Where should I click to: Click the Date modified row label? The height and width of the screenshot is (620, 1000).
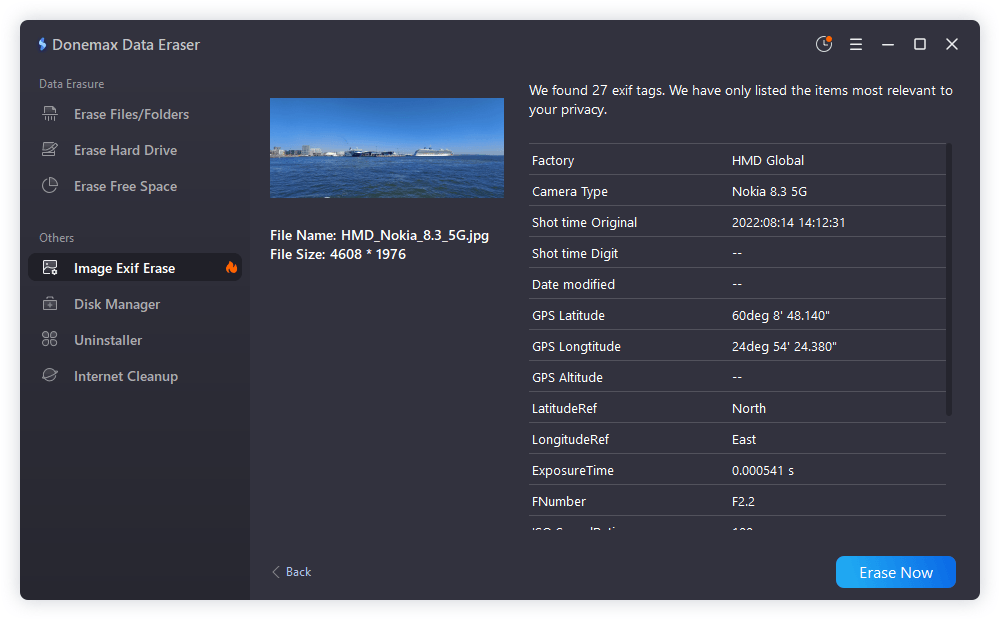(x=573, y=284)
